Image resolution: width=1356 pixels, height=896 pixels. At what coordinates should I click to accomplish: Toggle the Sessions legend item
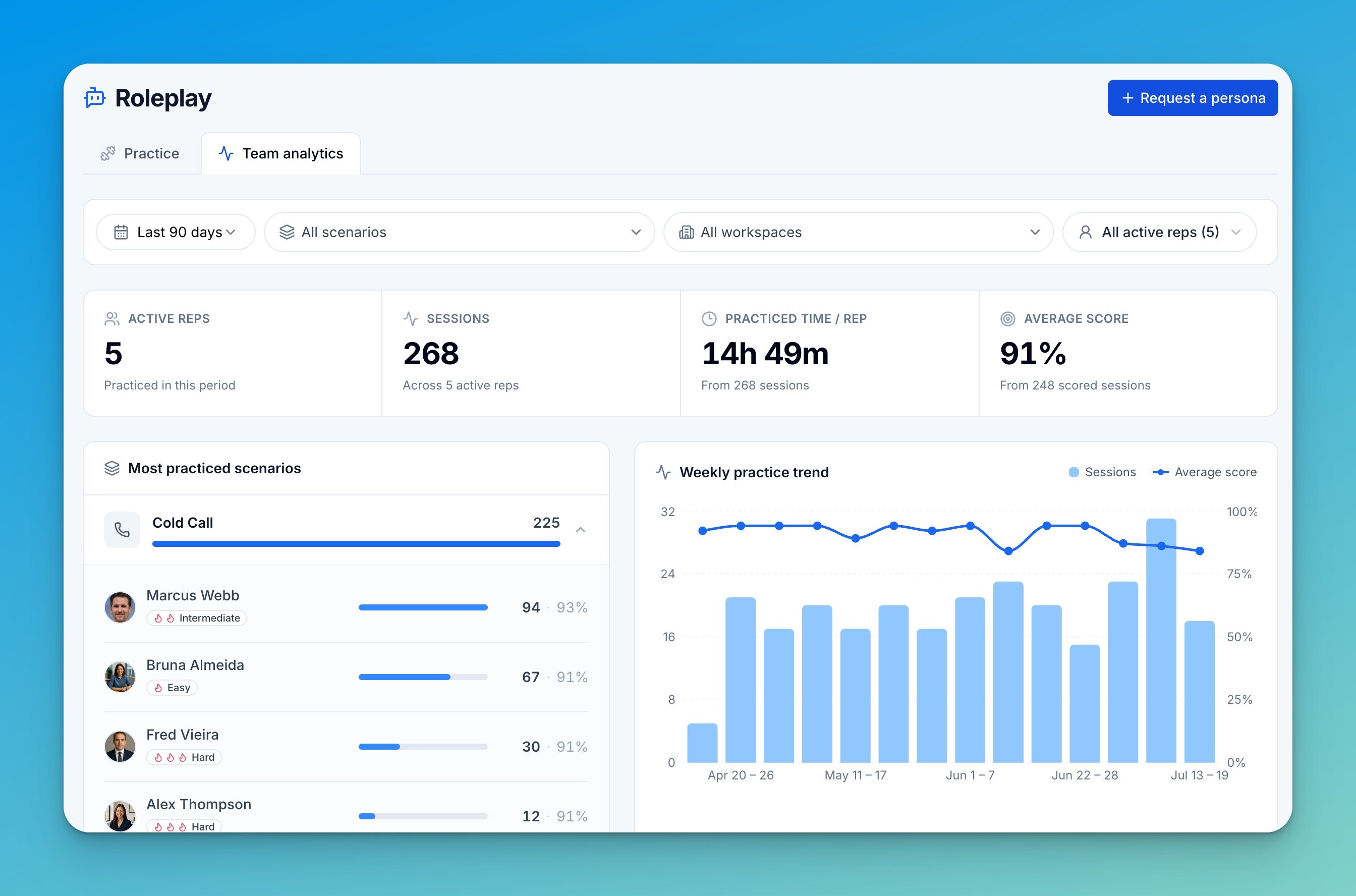(x=1102, y=472)
